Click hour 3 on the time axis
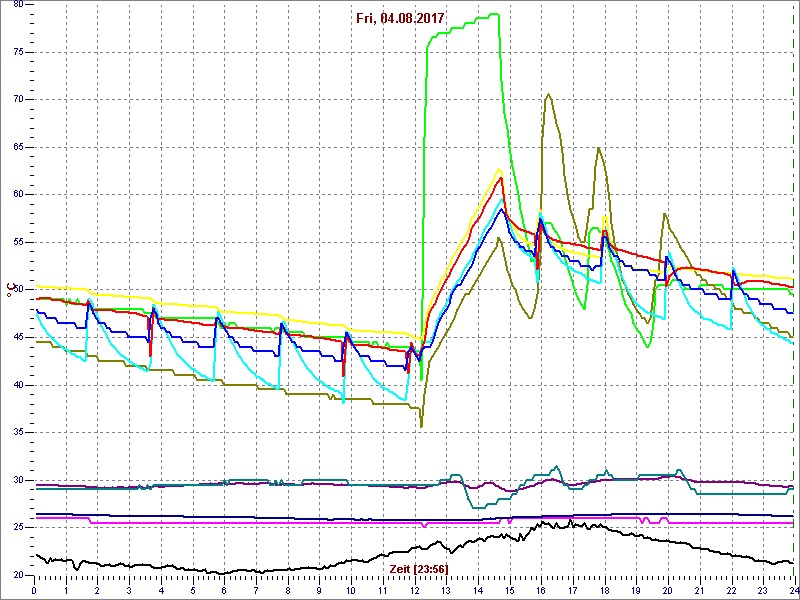The image size is (800, 600). click(130, 590)
